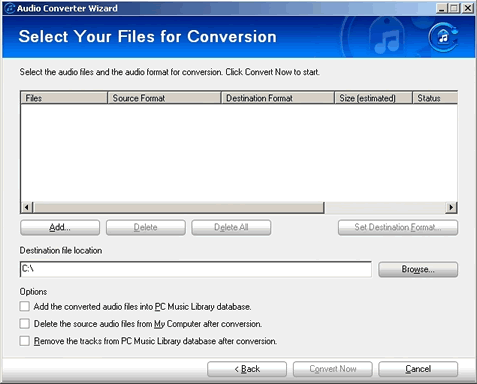Cancel the wizard
The image size is (477, 384).
[418, 369]
